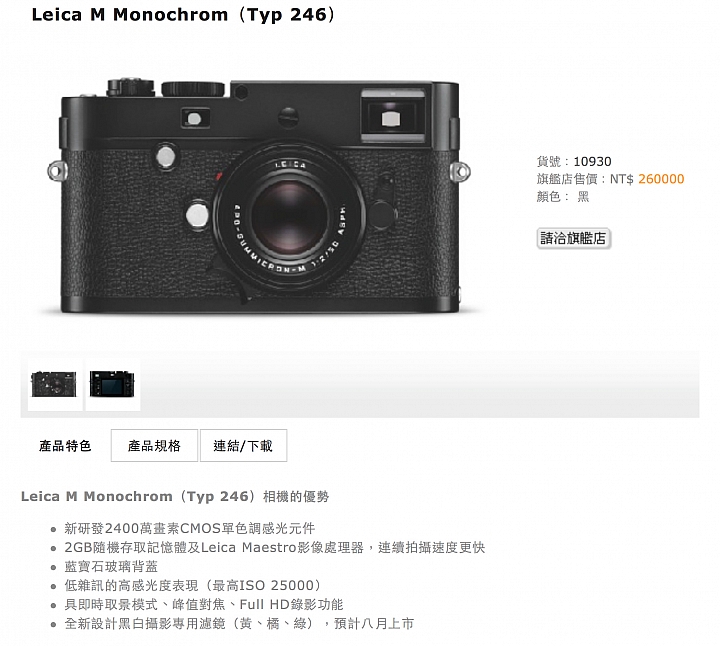720x646 pixels.
Task: Switch to the 產品特色 tab
Action: tap(65, 446)
